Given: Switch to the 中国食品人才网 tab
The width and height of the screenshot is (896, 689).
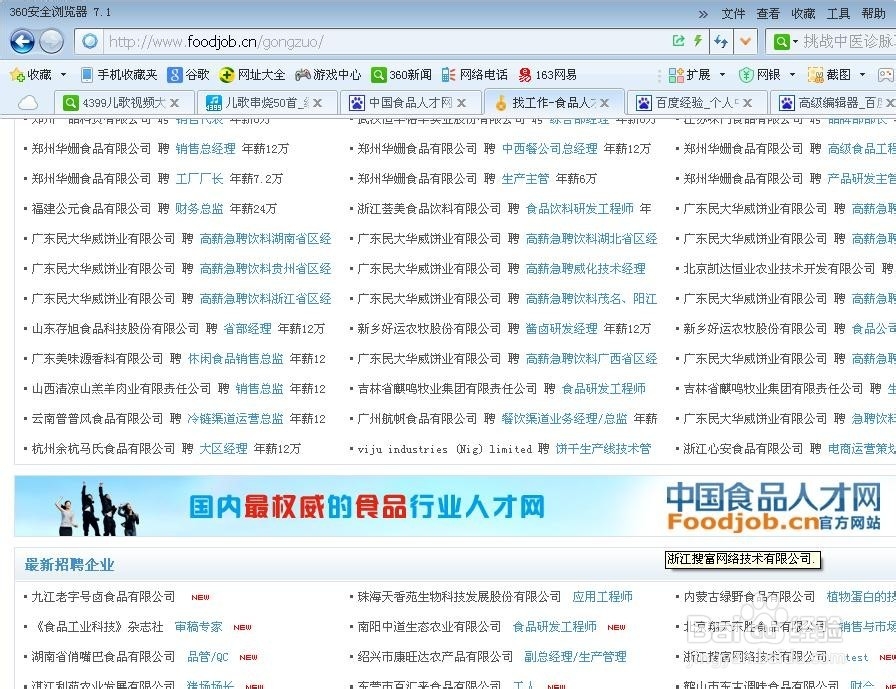Looking at the screenshot, I should click(x=406, y=101).
